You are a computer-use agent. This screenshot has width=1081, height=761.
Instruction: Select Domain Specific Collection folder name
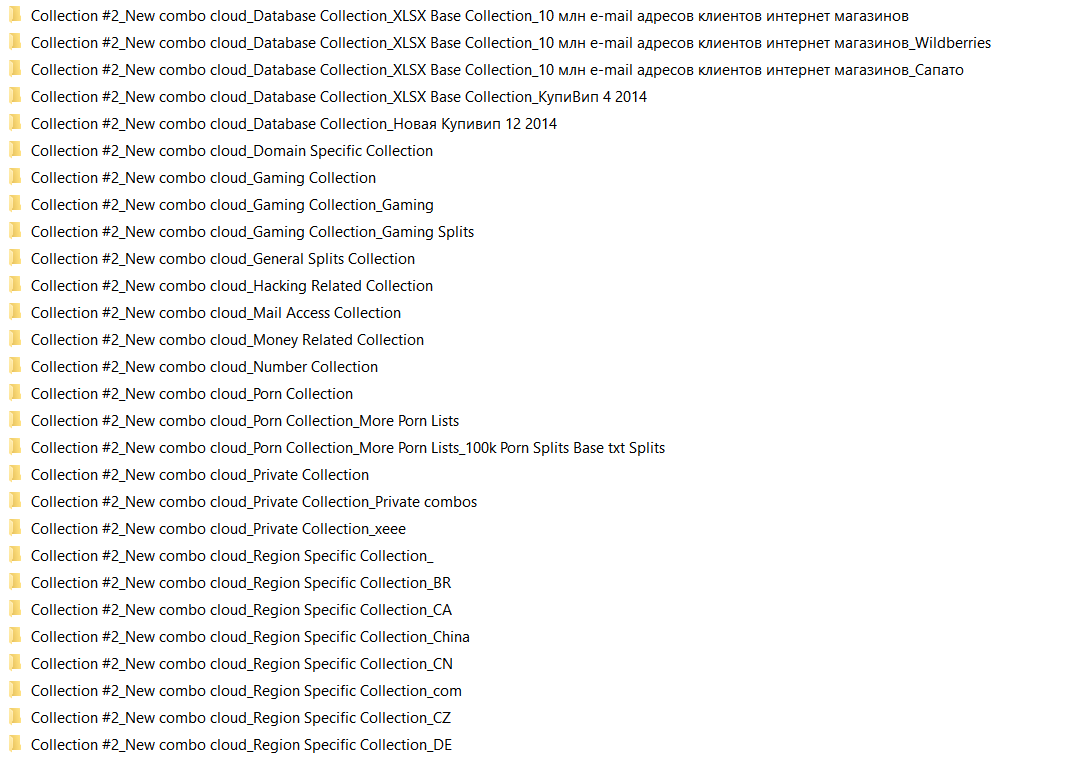point(232,151)
